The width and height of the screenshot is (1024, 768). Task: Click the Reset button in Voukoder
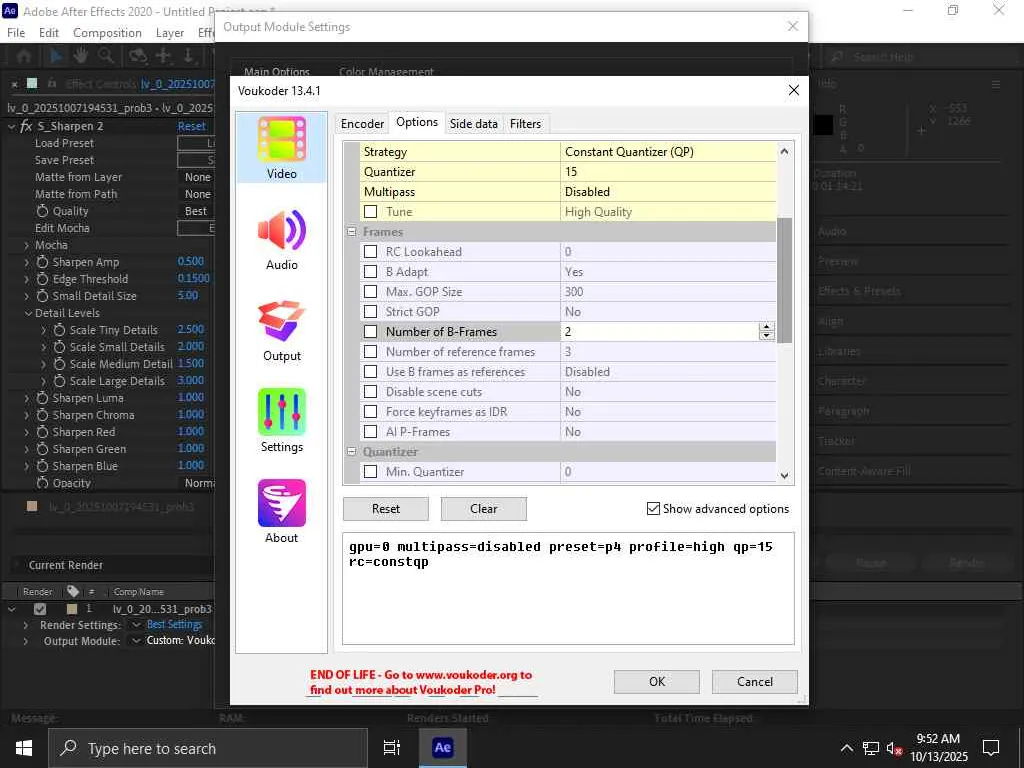click(x=386, y=508)
